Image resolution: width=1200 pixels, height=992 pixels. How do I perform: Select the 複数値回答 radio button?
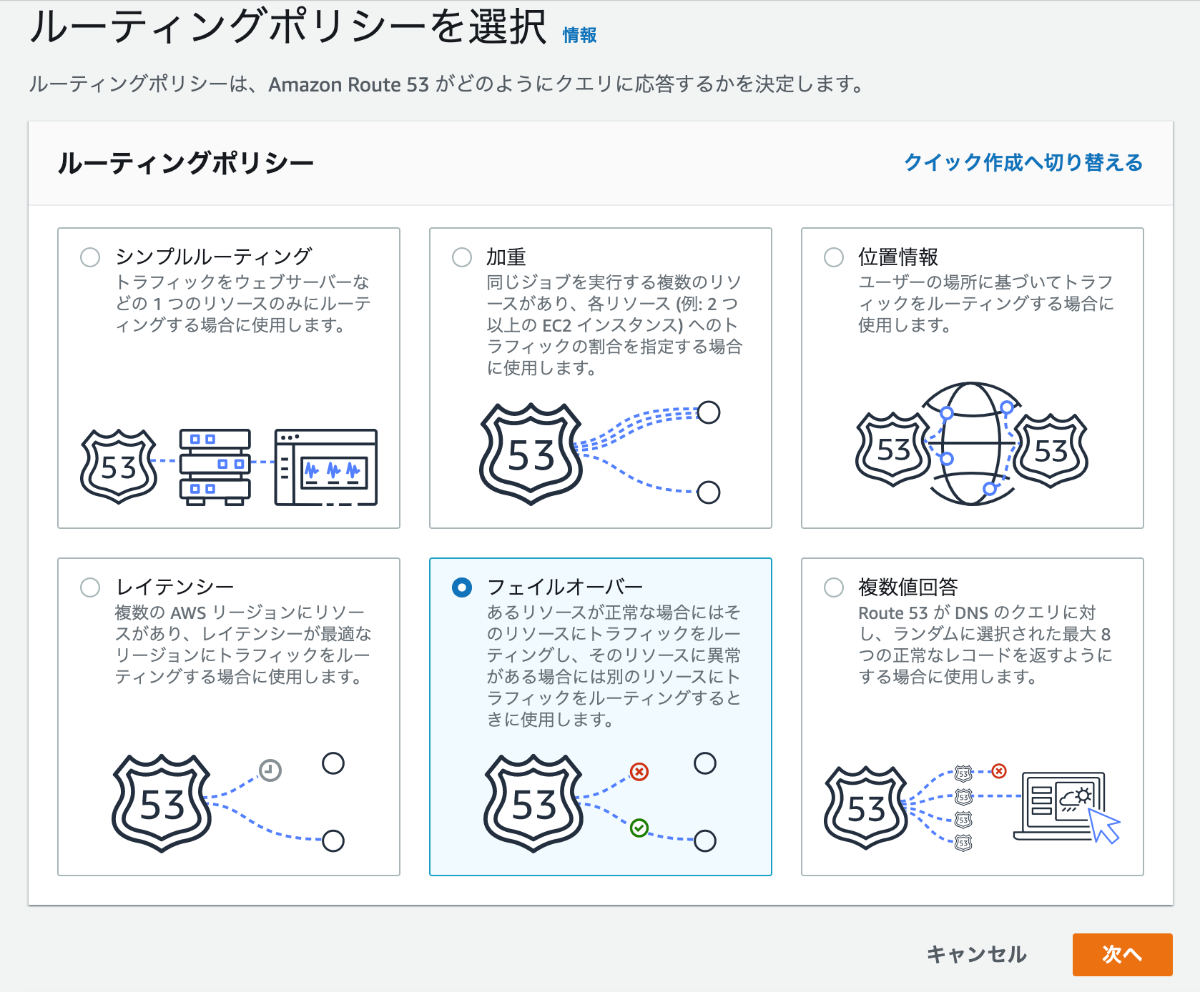(x=834, y=587)
